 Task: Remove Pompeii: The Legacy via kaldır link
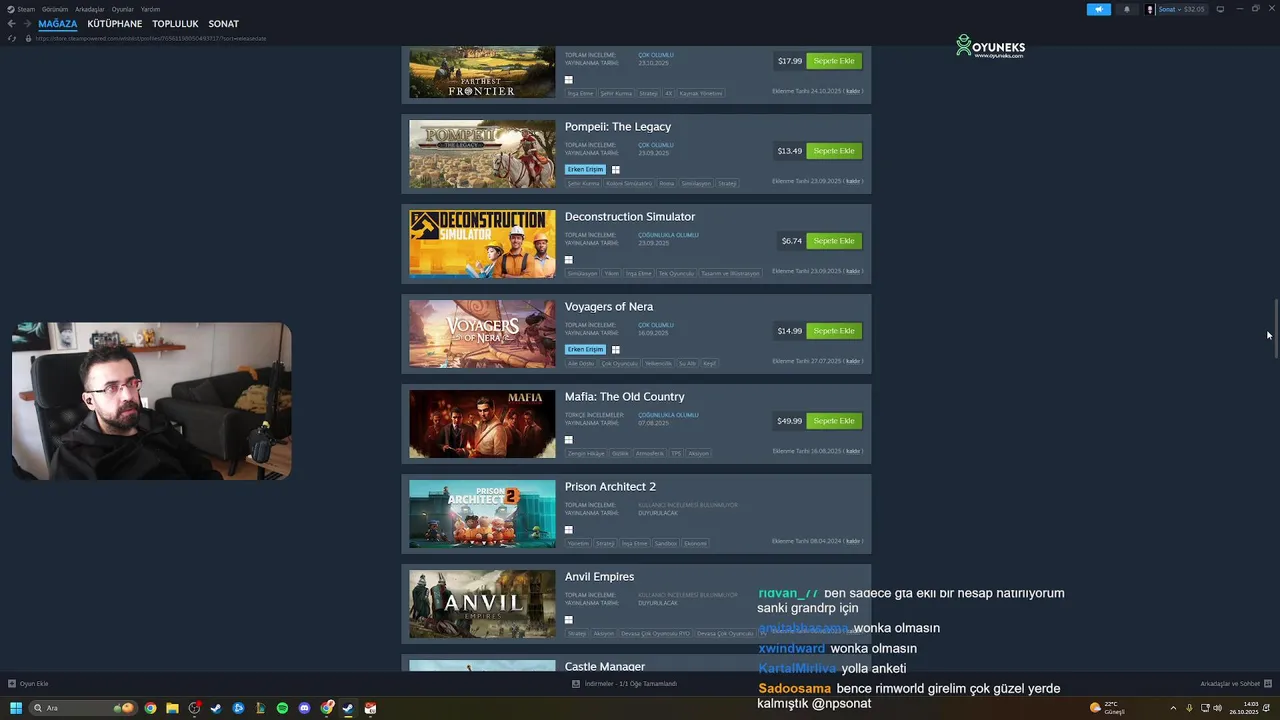click(x=853, y=181)
